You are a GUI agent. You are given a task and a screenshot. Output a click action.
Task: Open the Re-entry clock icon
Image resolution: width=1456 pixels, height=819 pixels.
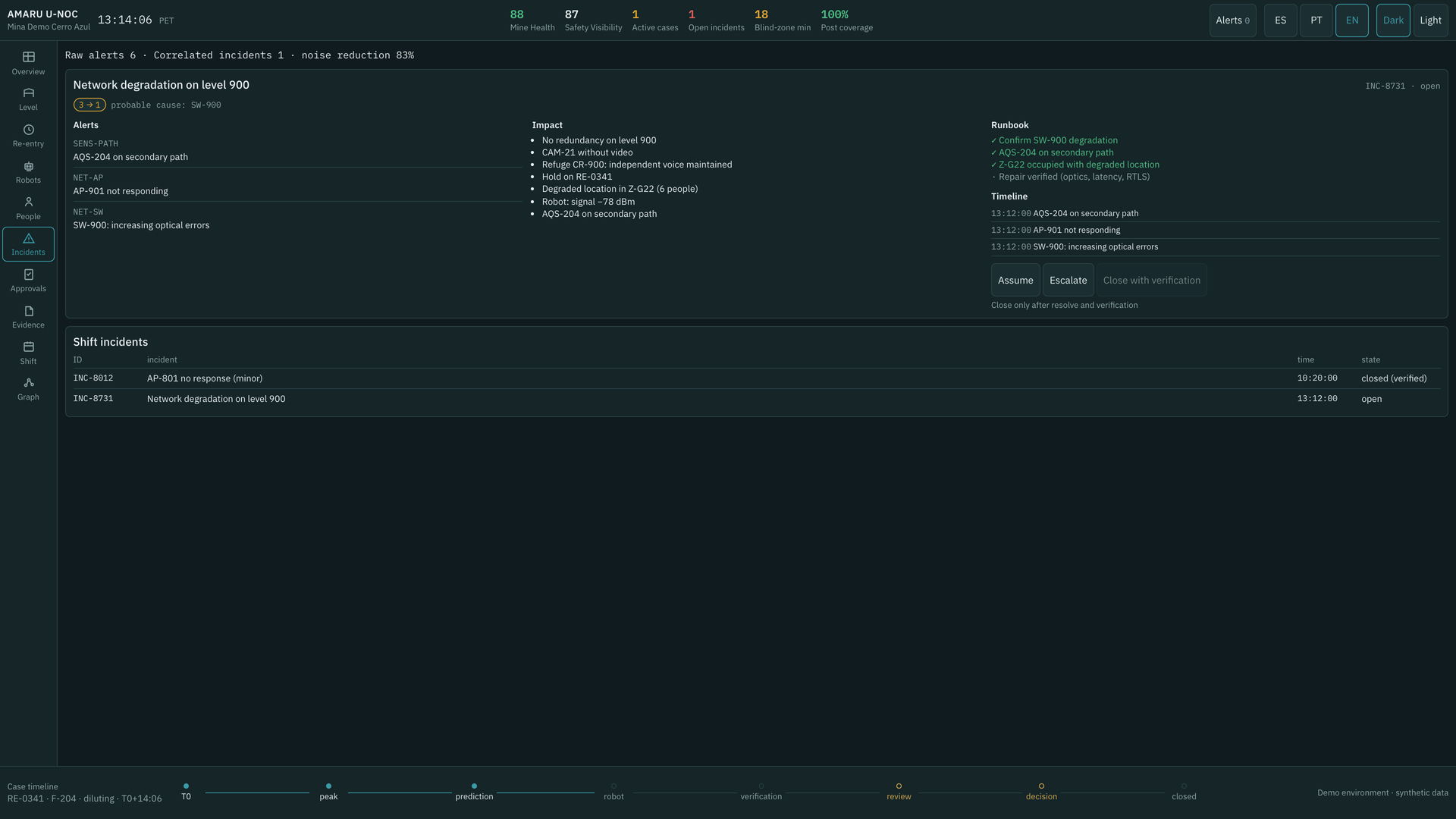28,130
